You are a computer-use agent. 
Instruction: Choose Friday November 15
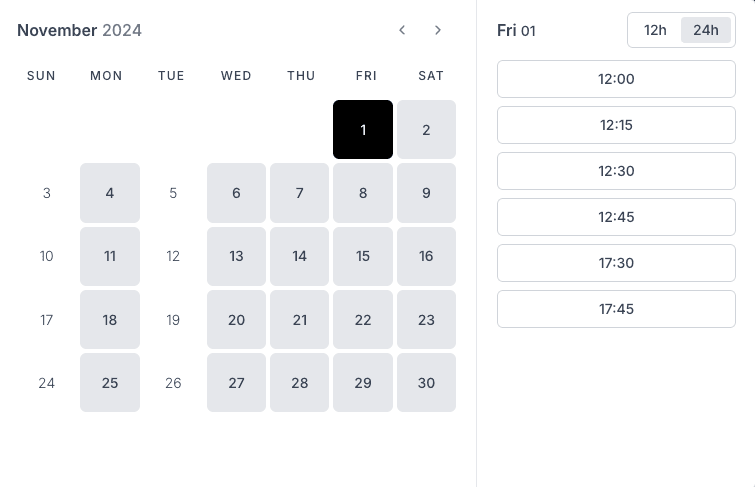[363, 256]
